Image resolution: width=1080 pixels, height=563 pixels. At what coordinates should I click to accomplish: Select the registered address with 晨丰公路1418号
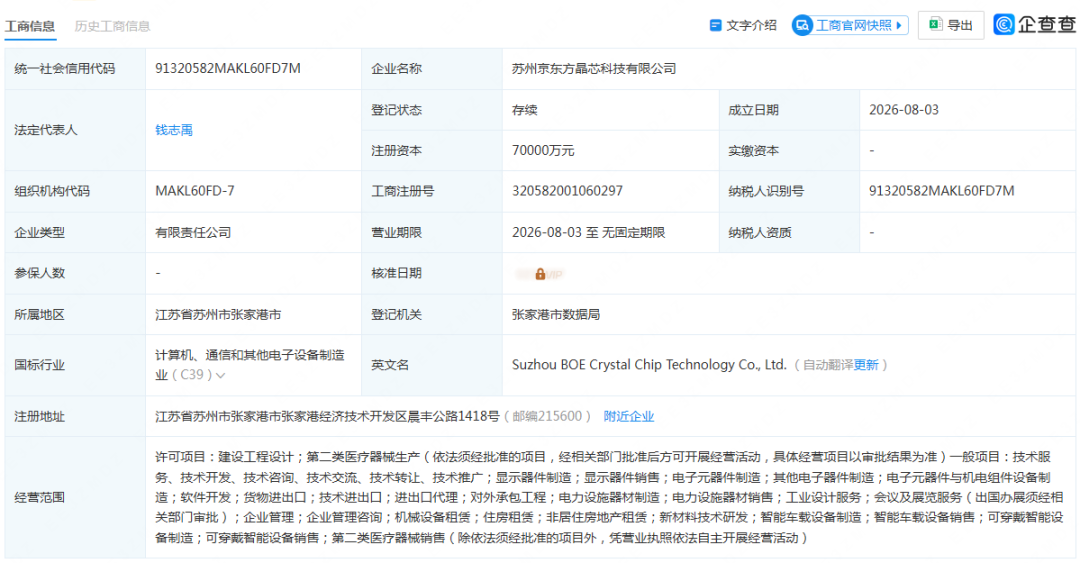327,416
